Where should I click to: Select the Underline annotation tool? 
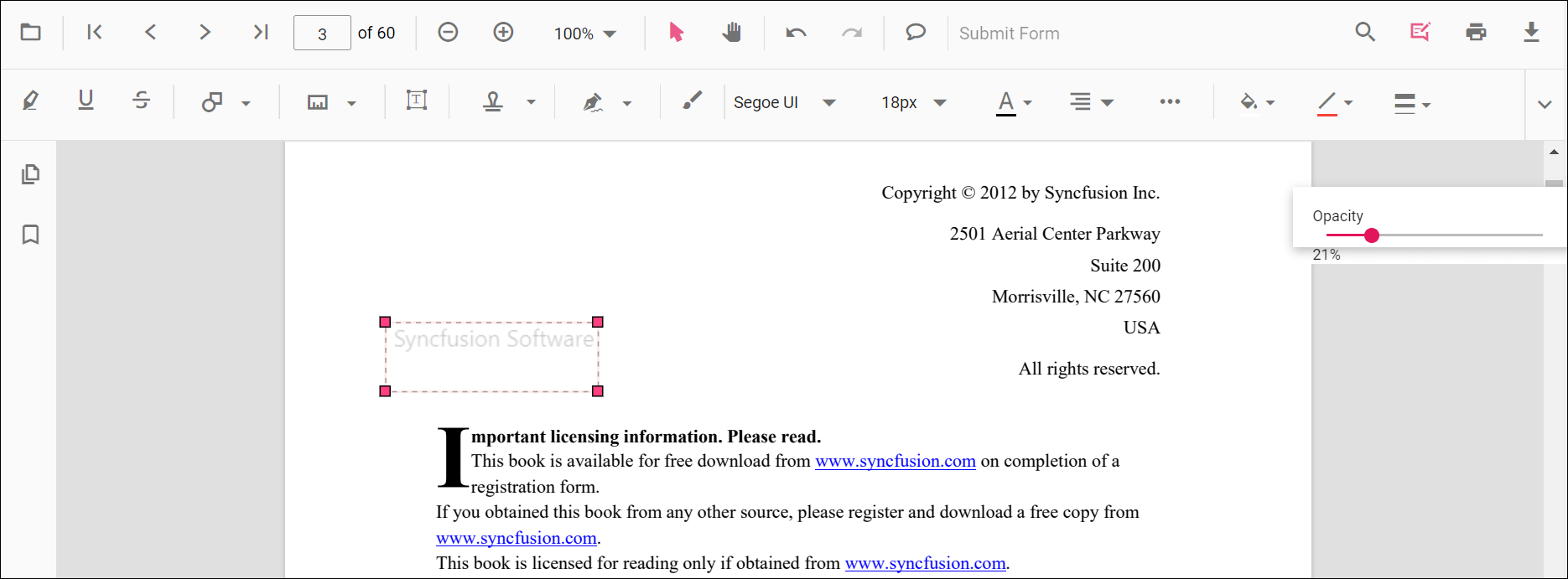click(x=86, y=101)
